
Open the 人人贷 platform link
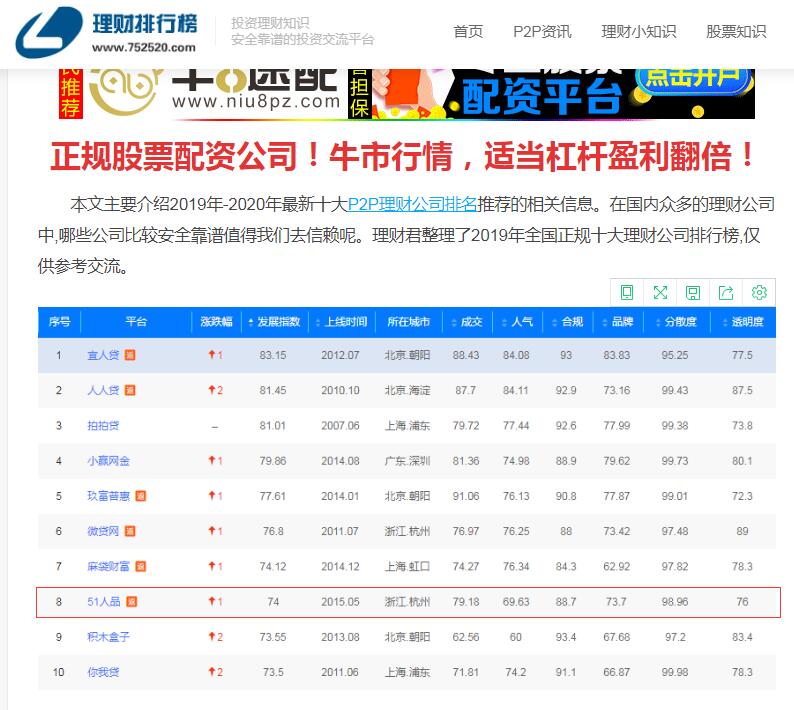tap(103, 390)
